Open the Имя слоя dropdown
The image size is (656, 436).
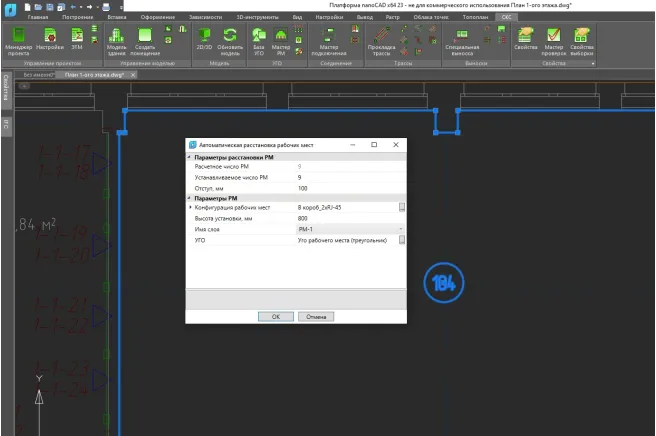pos(401,229)
